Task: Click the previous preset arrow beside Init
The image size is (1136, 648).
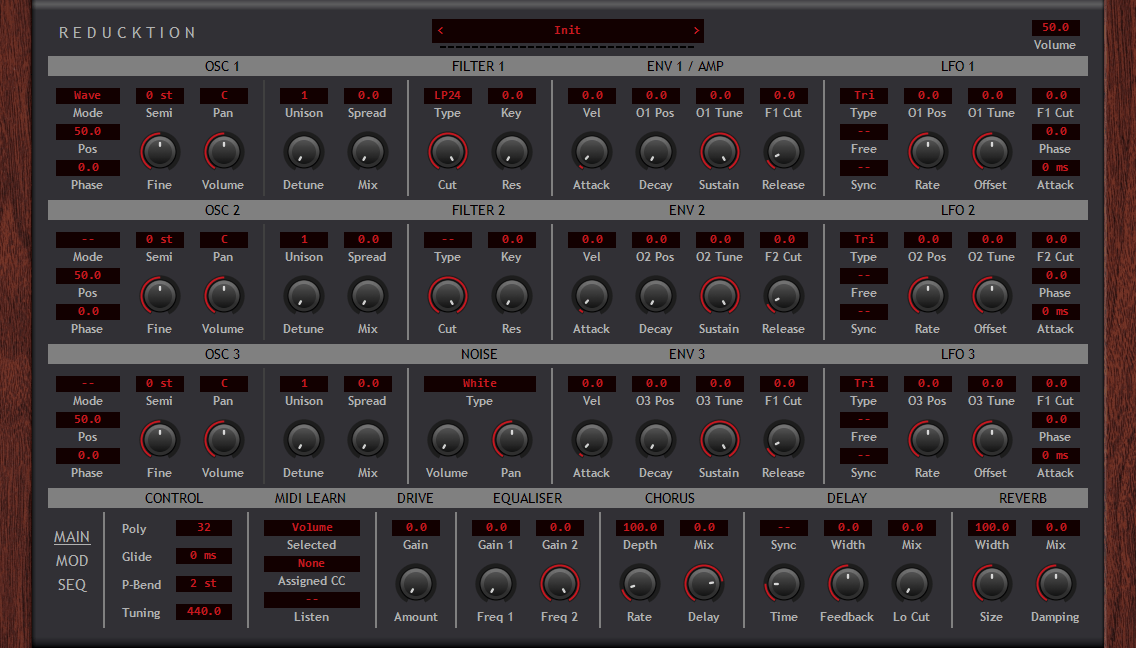Action: (x=440, y=31)
